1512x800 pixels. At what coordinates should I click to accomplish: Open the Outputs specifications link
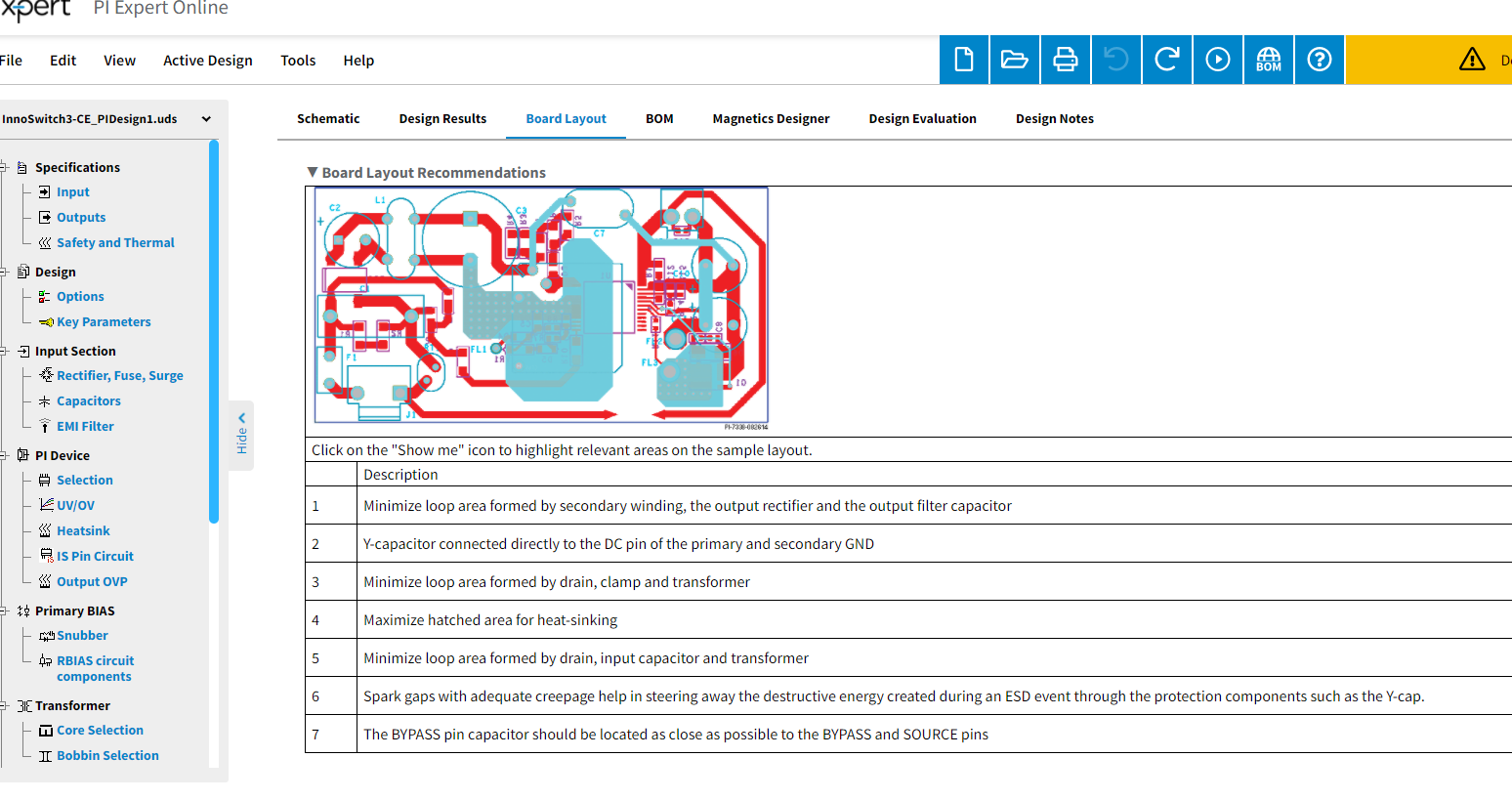pos(81,218)
